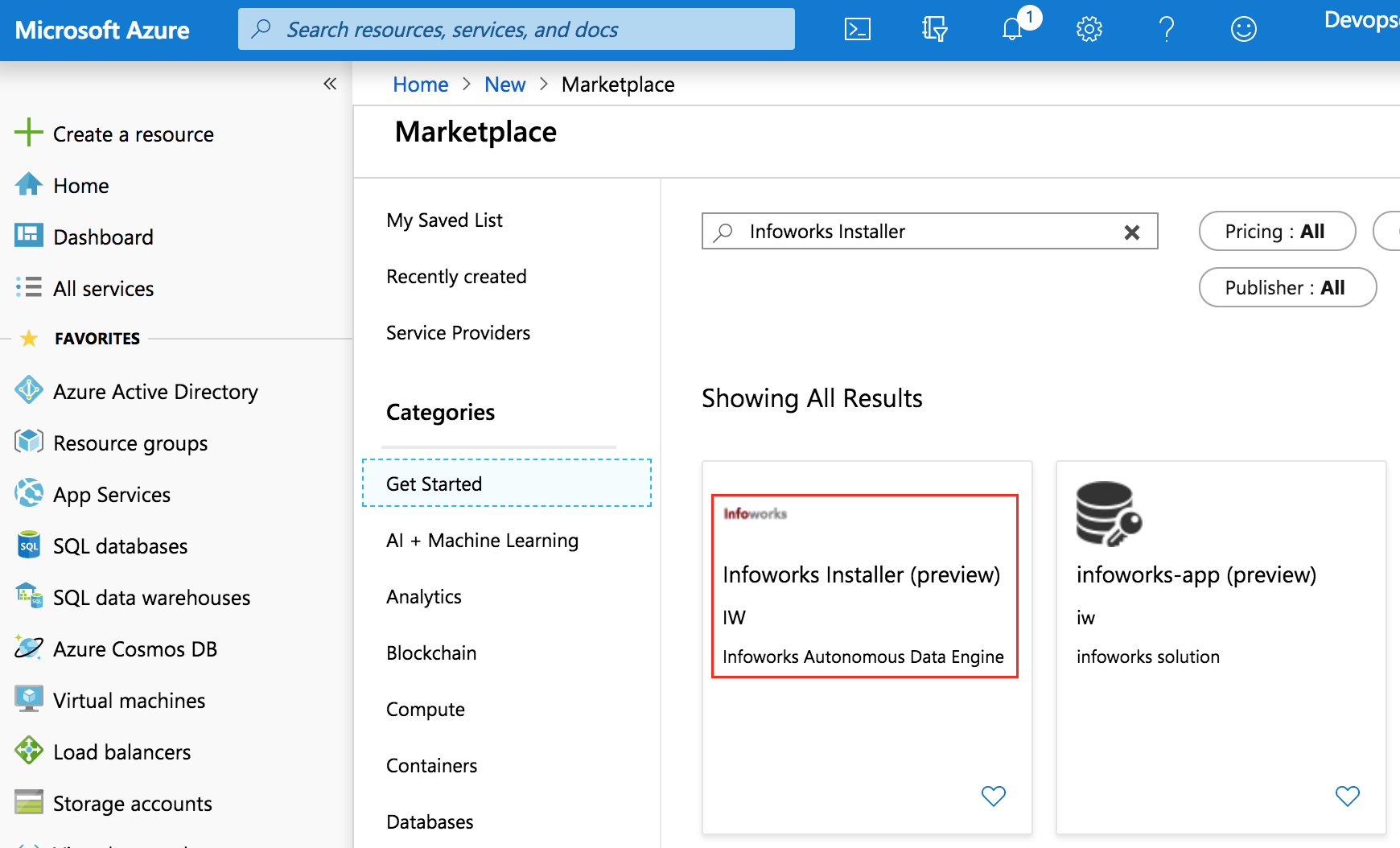The width and height of the screenshot is (1400, 848).
Task: Click the SQL databases icon
Action: [x=29, y=544]
